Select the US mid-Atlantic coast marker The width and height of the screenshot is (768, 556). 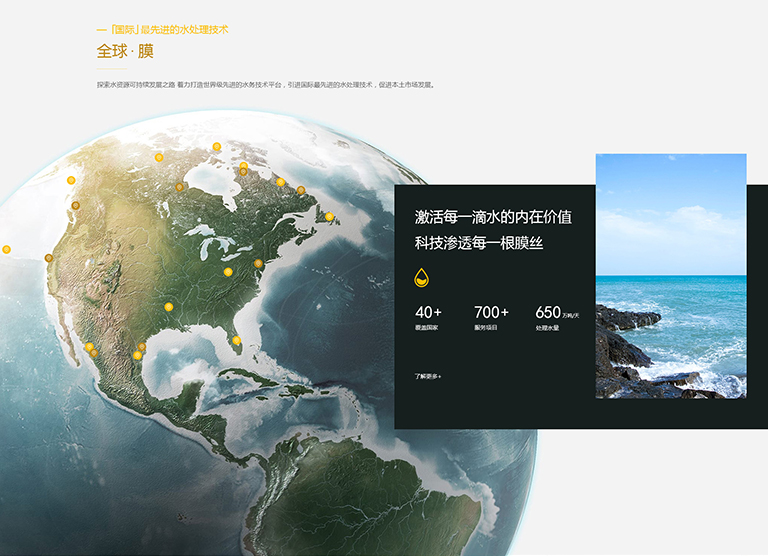point(258,264)
